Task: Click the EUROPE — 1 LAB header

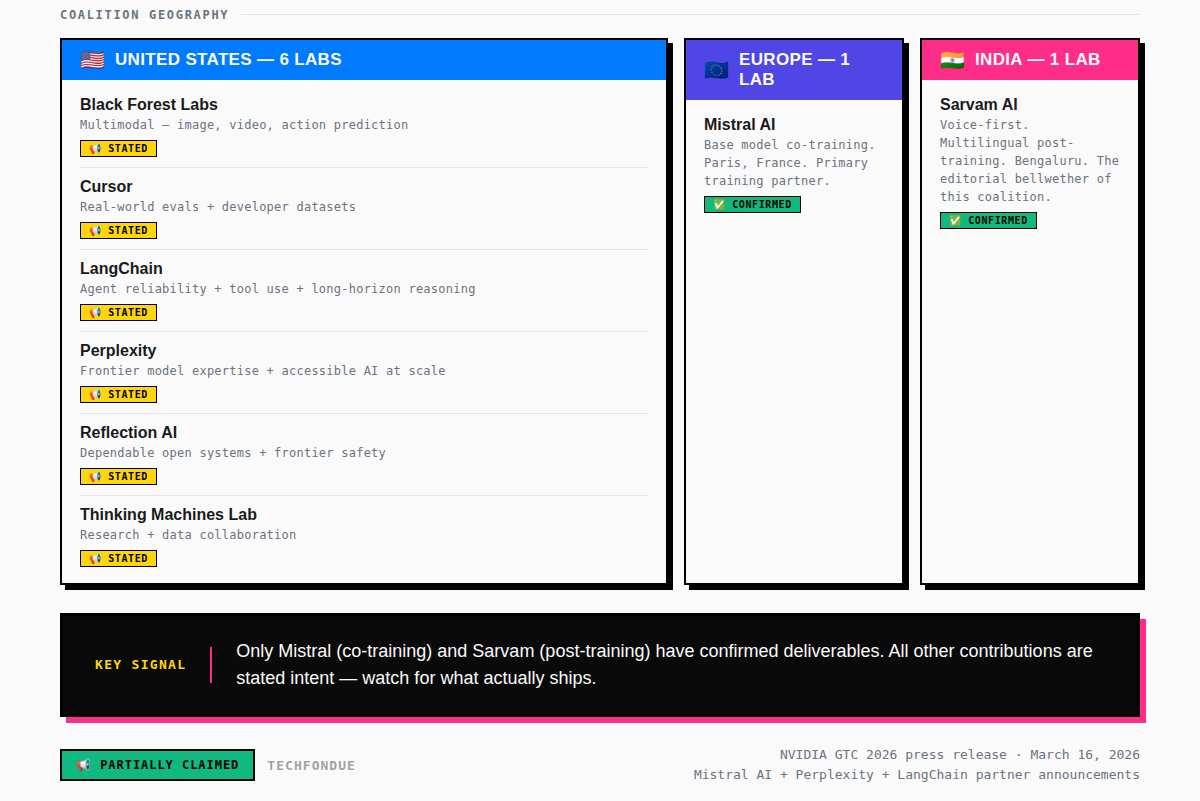Action: [x=794, y=70]
